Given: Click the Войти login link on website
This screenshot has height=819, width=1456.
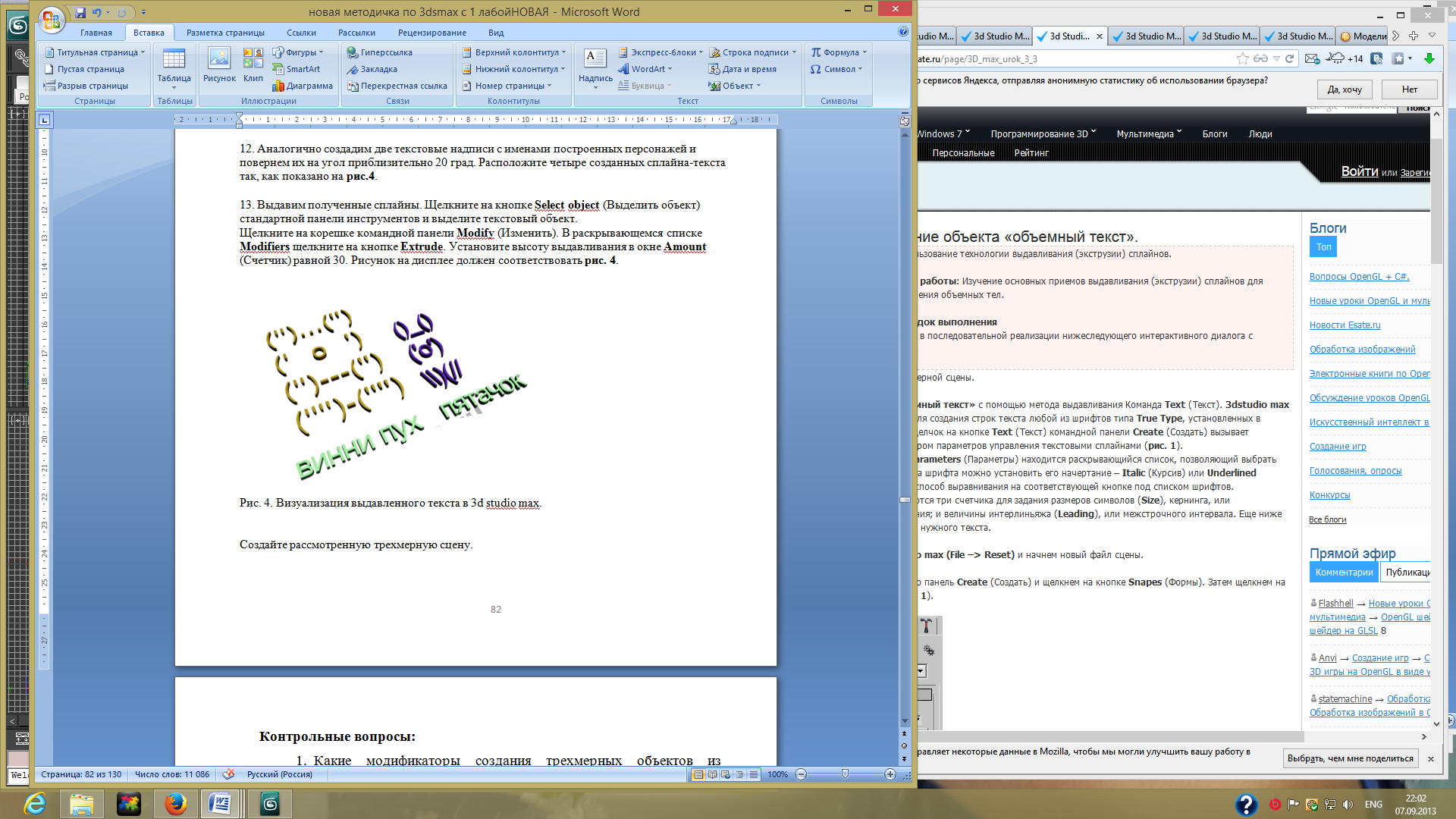Looking at the screenshot, I should [x=1360, y=171].
